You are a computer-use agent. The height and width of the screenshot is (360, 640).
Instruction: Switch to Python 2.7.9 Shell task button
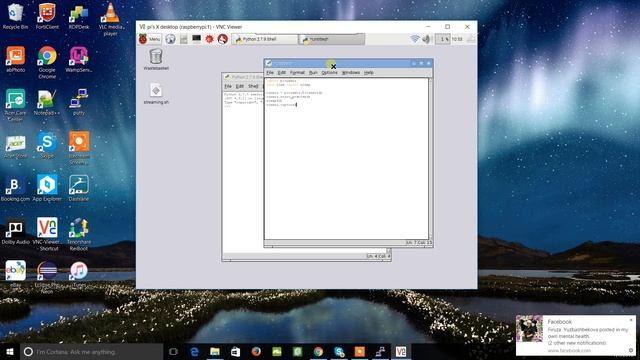coord(265,39)
